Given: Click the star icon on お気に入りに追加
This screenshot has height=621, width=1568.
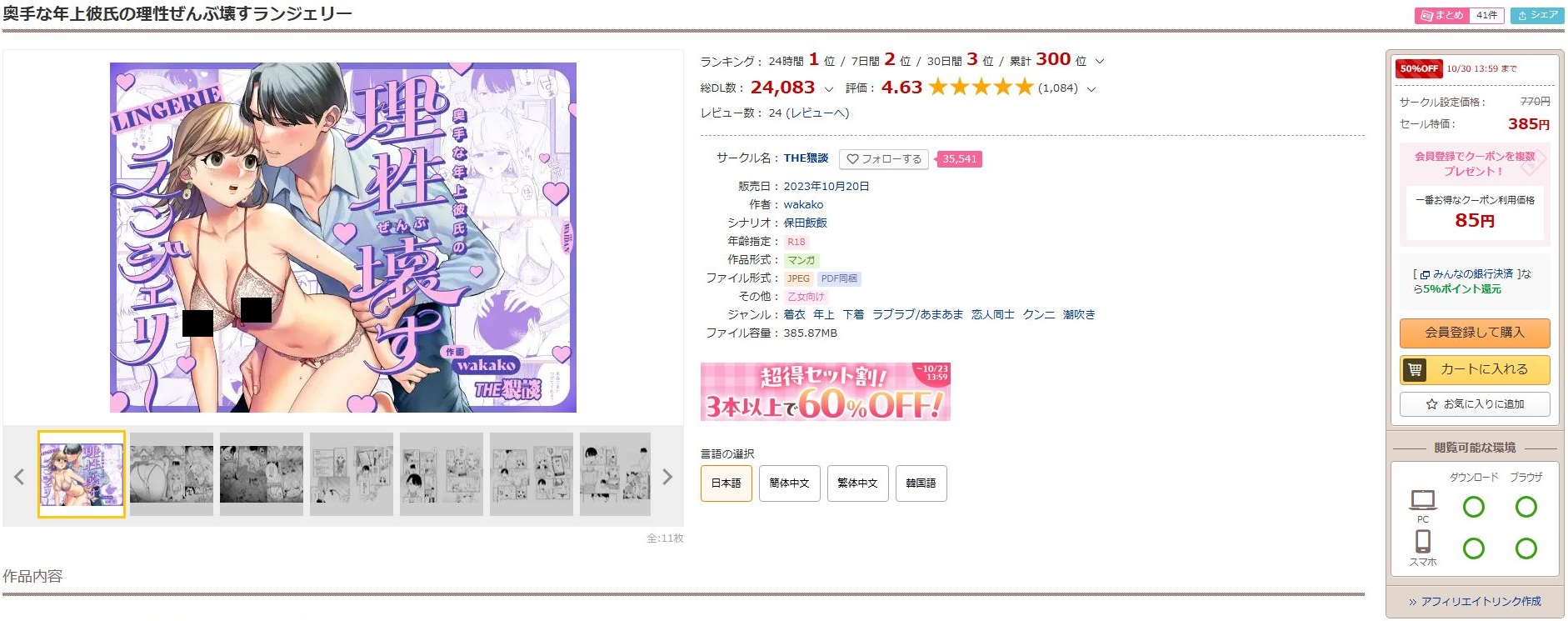Looking at the screenshot, I should [1431, 404].
